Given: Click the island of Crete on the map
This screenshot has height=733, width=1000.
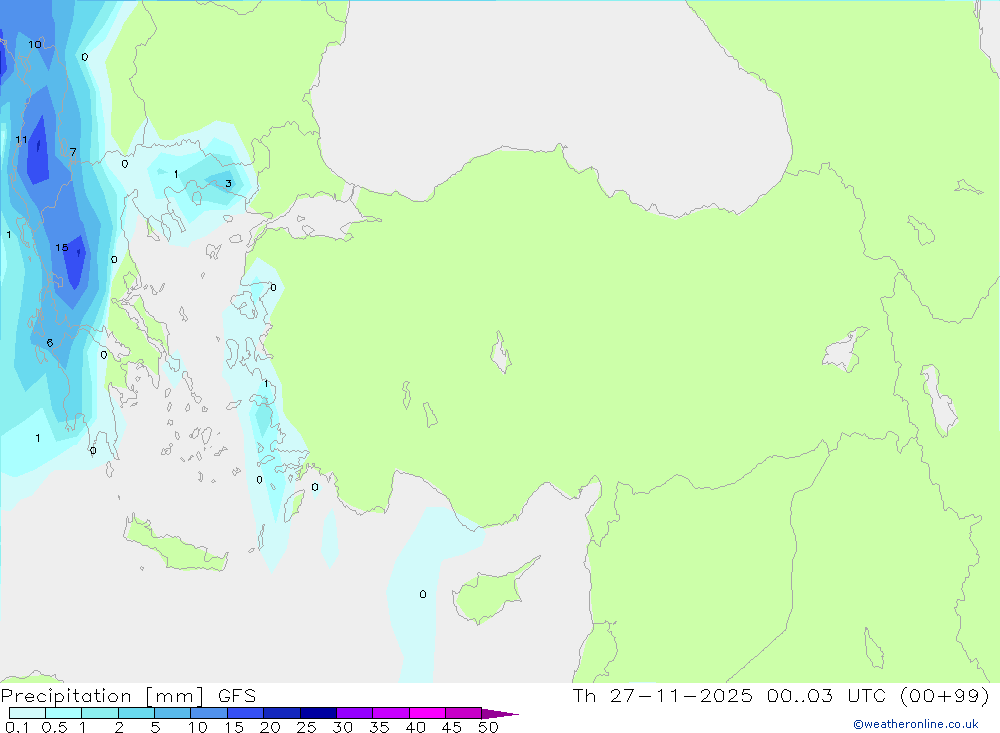Looking at the screenshot, I should tap(175, 547).
